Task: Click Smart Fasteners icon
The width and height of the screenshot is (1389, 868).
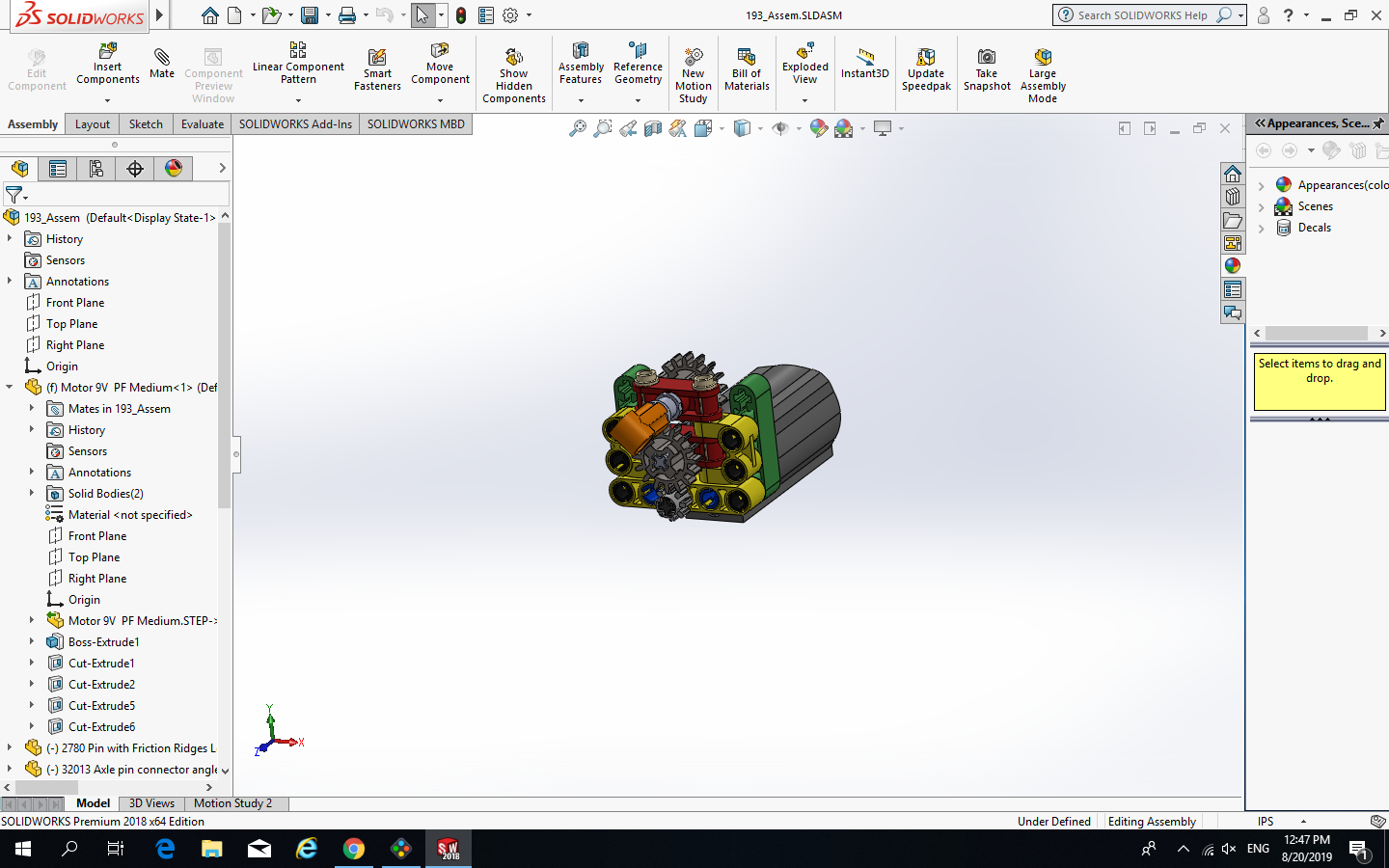Action: click(377, 69)
